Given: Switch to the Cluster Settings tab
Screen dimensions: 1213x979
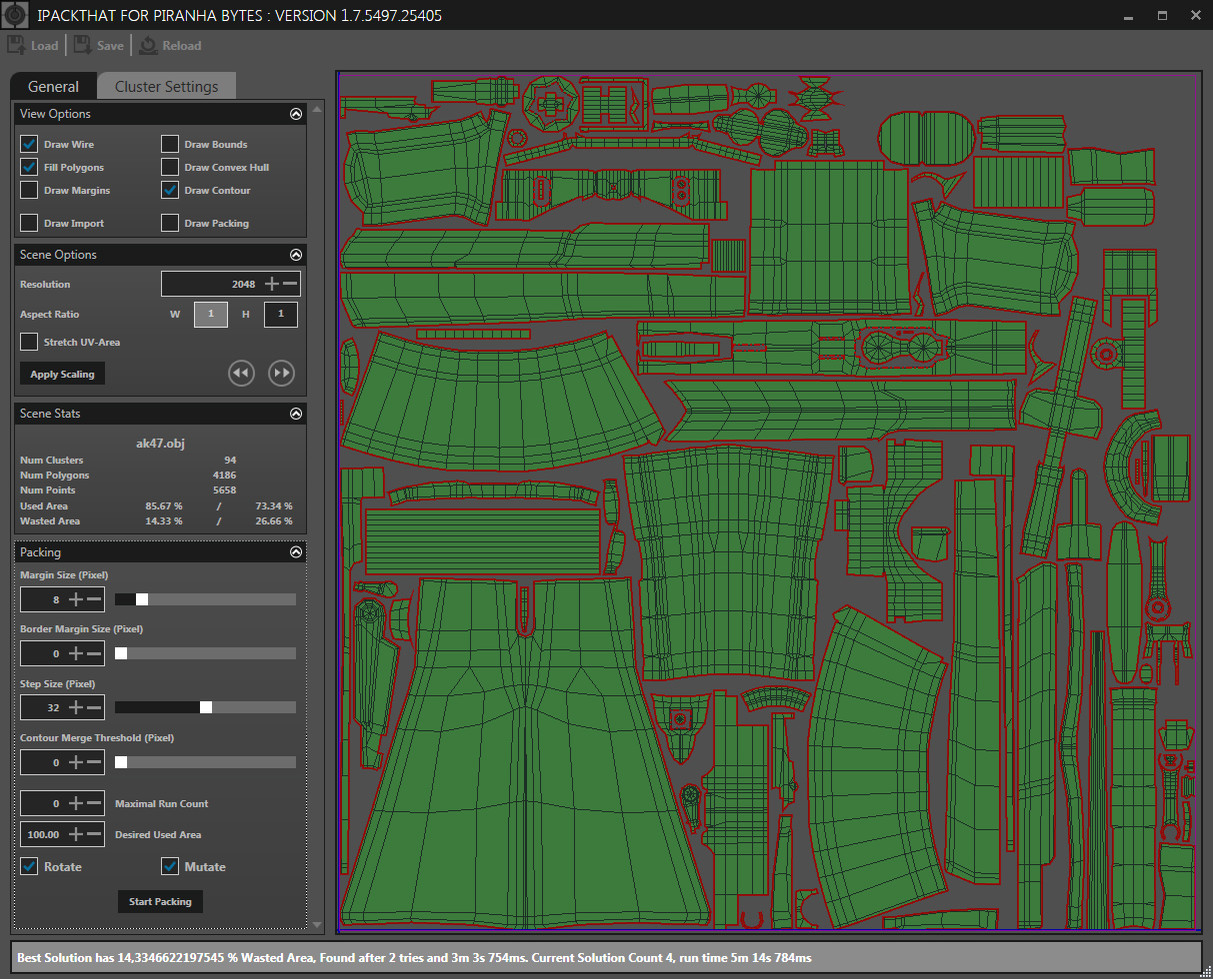Looking at the screenshot, I should click(x=166, y=86).
